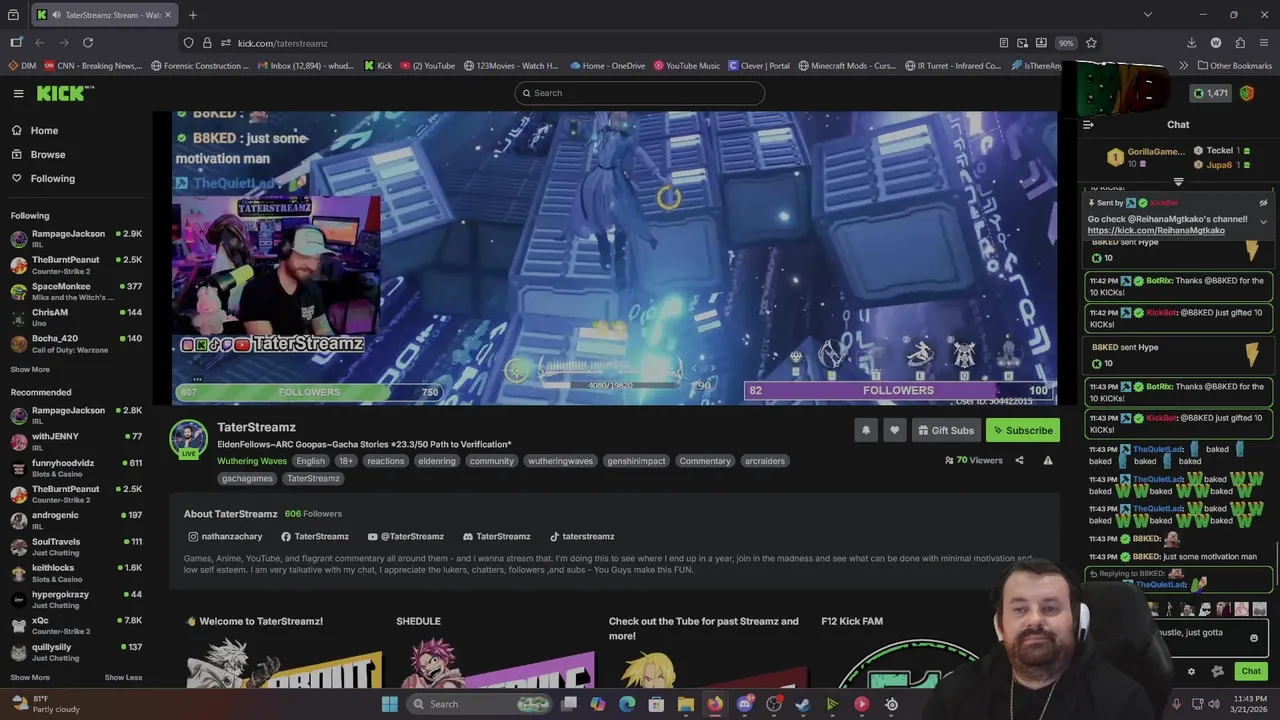Click Show Less in Recommended

pyautogui.click(x=124, y=677)
